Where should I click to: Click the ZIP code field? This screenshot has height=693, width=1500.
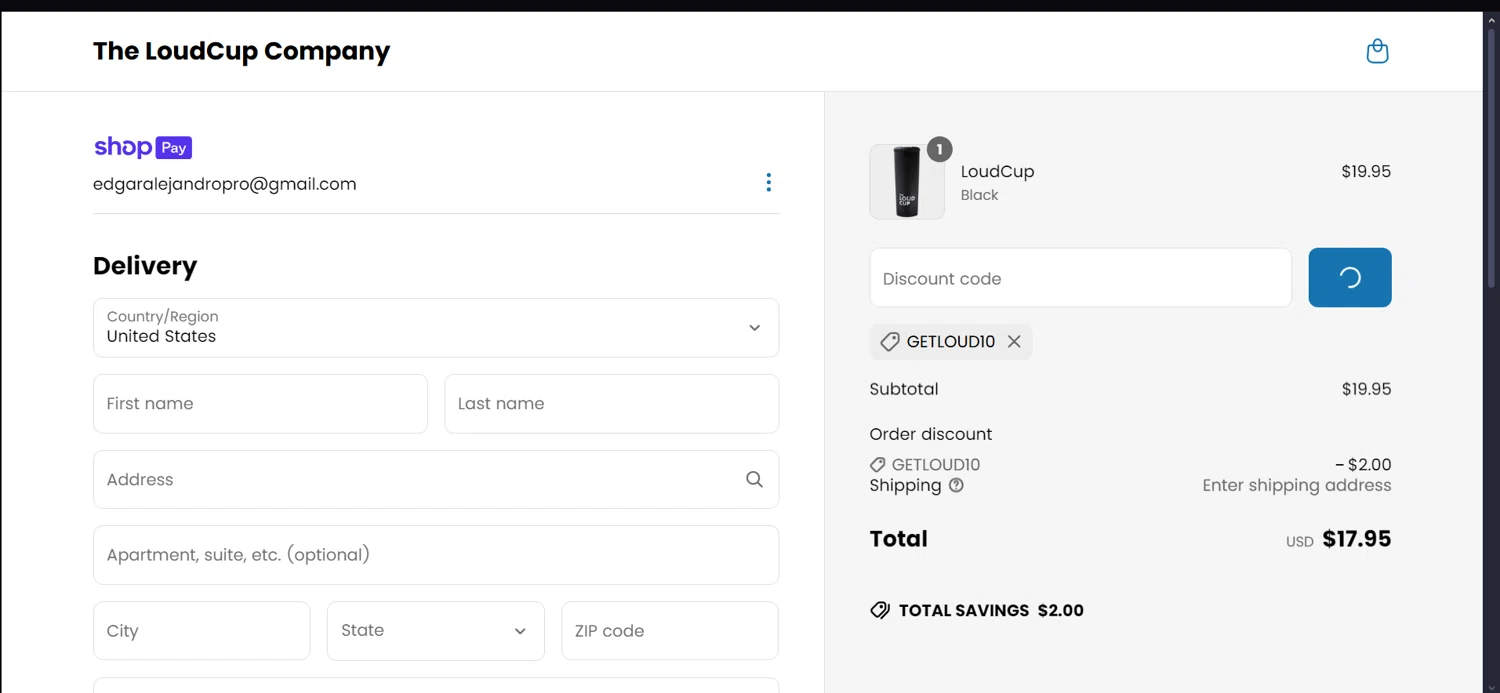[670, 631]
